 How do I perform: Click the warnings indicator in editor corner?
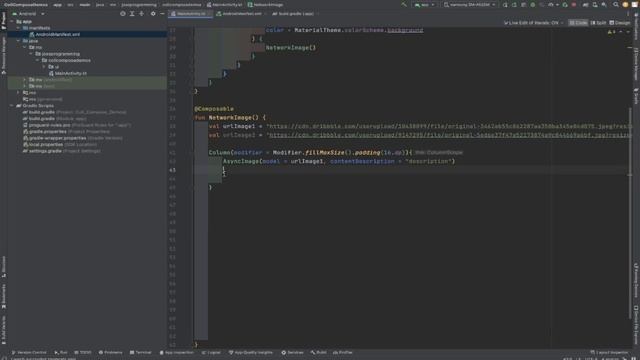coord(611,32)
